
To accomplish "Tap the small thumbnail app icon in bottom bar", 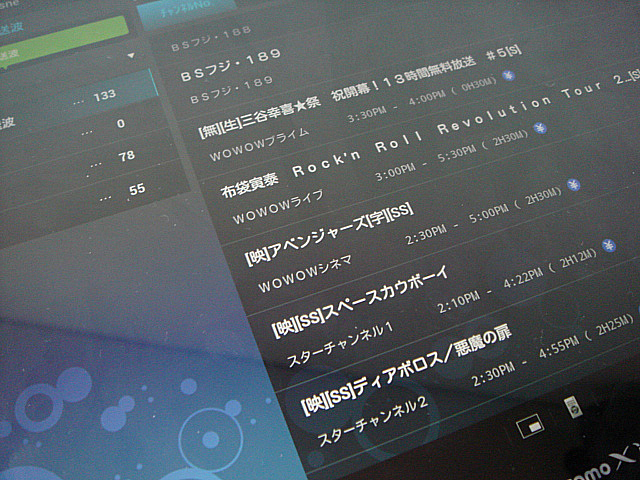I will click(x=573, y=407).
